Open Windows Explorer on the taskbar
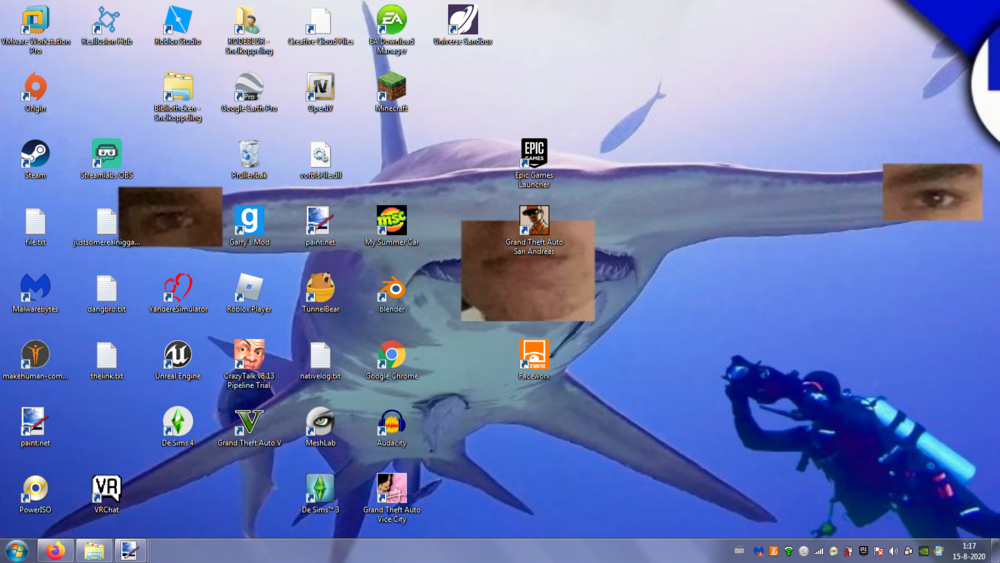This screenshot has width=1000, height=563. click(94, 550)
